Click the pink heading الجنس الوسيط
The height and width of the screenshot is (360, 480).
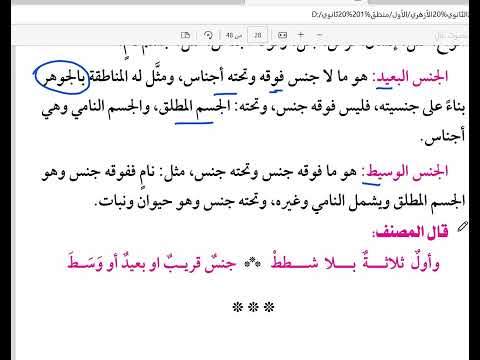point(406,172)
